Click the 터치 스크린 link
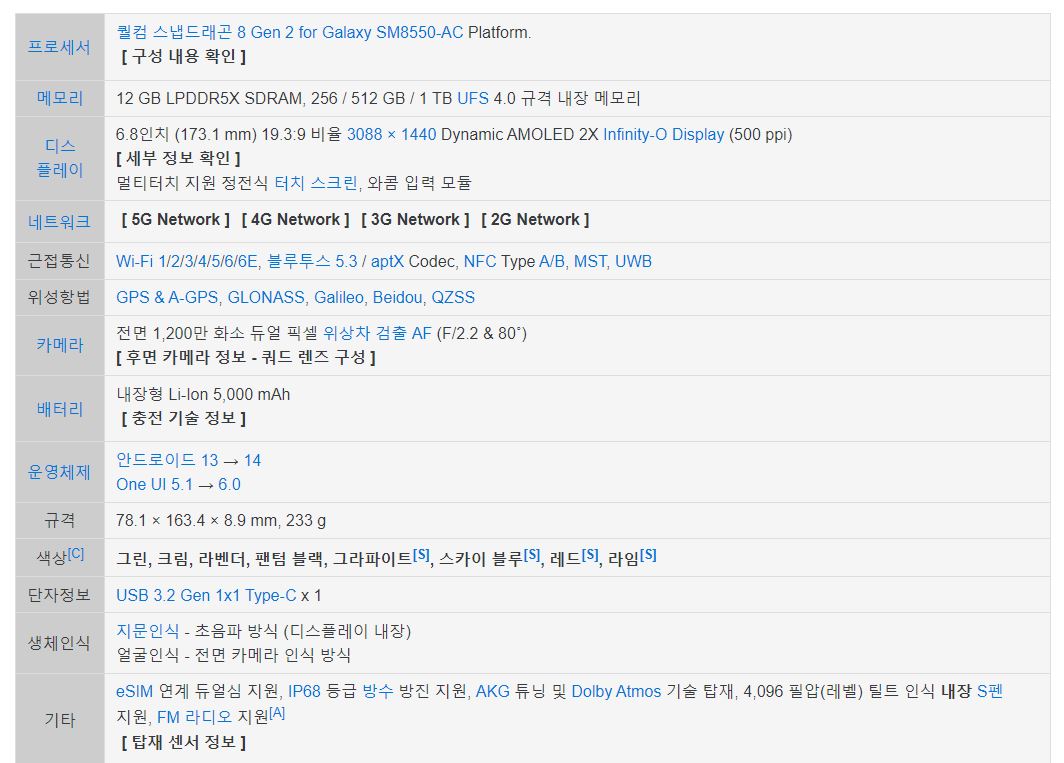This screenshot has width=1064, height=763. click(316, 183)
